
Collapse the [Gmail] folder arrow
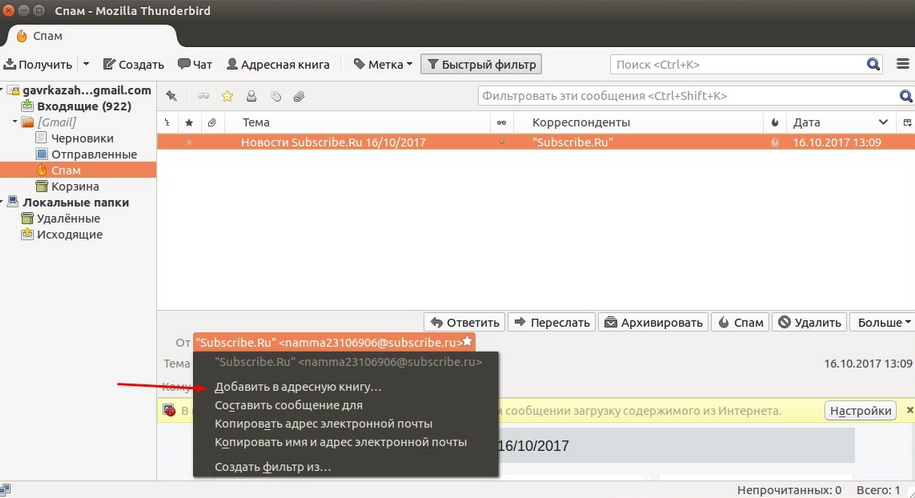tap(15, 122)
